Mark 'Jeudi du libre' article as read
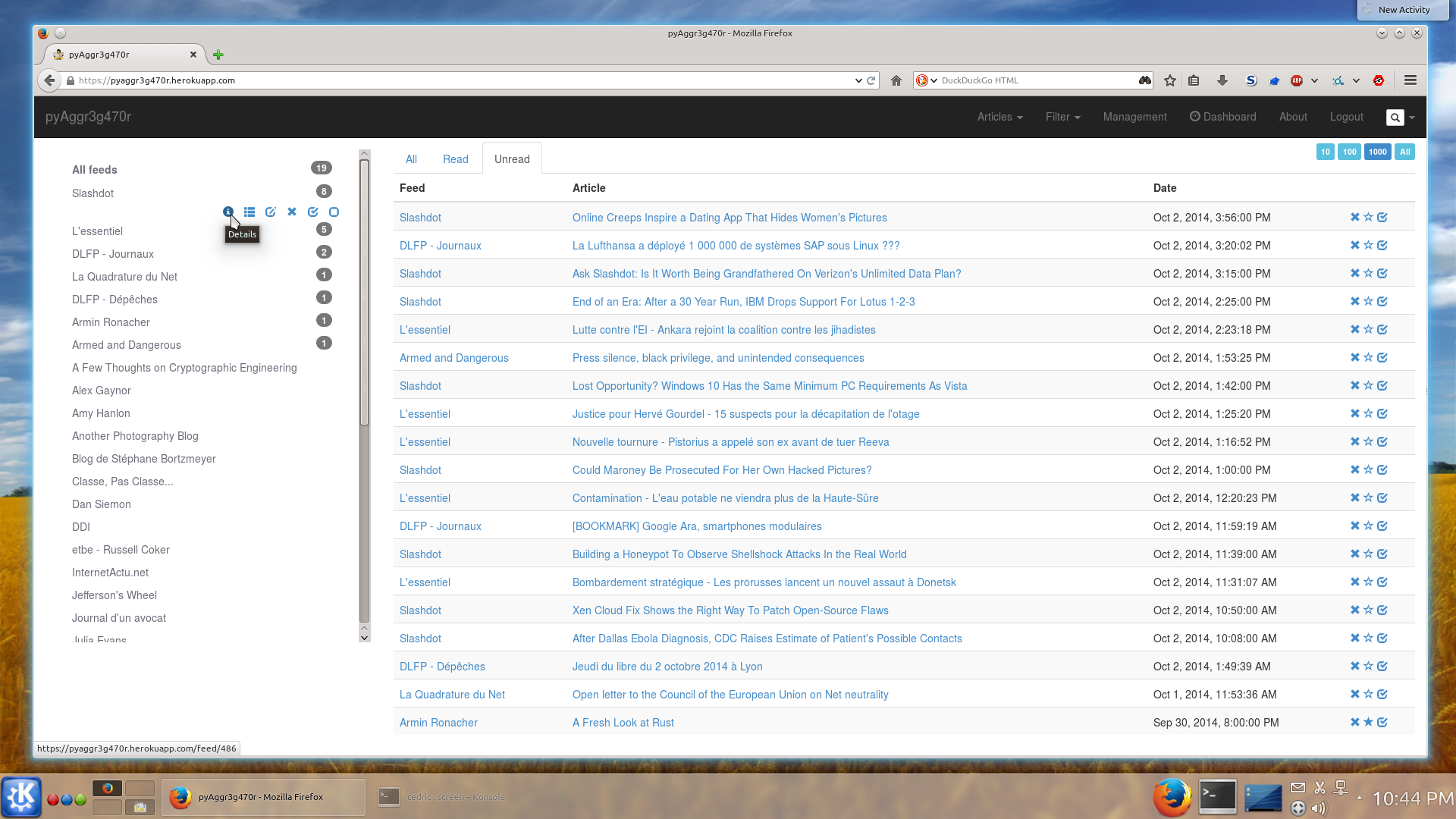Screen dimensions: 1456x819 (x=1382, y=667)
